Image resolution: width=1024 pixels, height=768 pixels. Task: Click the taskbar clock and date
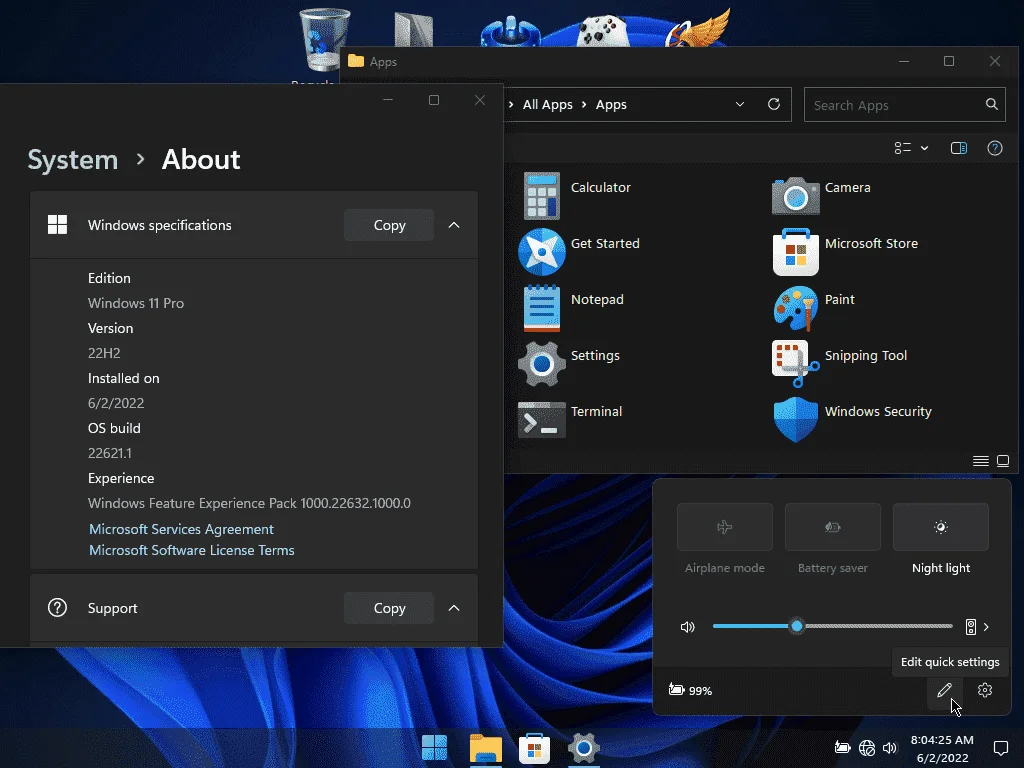click(942, 748)
